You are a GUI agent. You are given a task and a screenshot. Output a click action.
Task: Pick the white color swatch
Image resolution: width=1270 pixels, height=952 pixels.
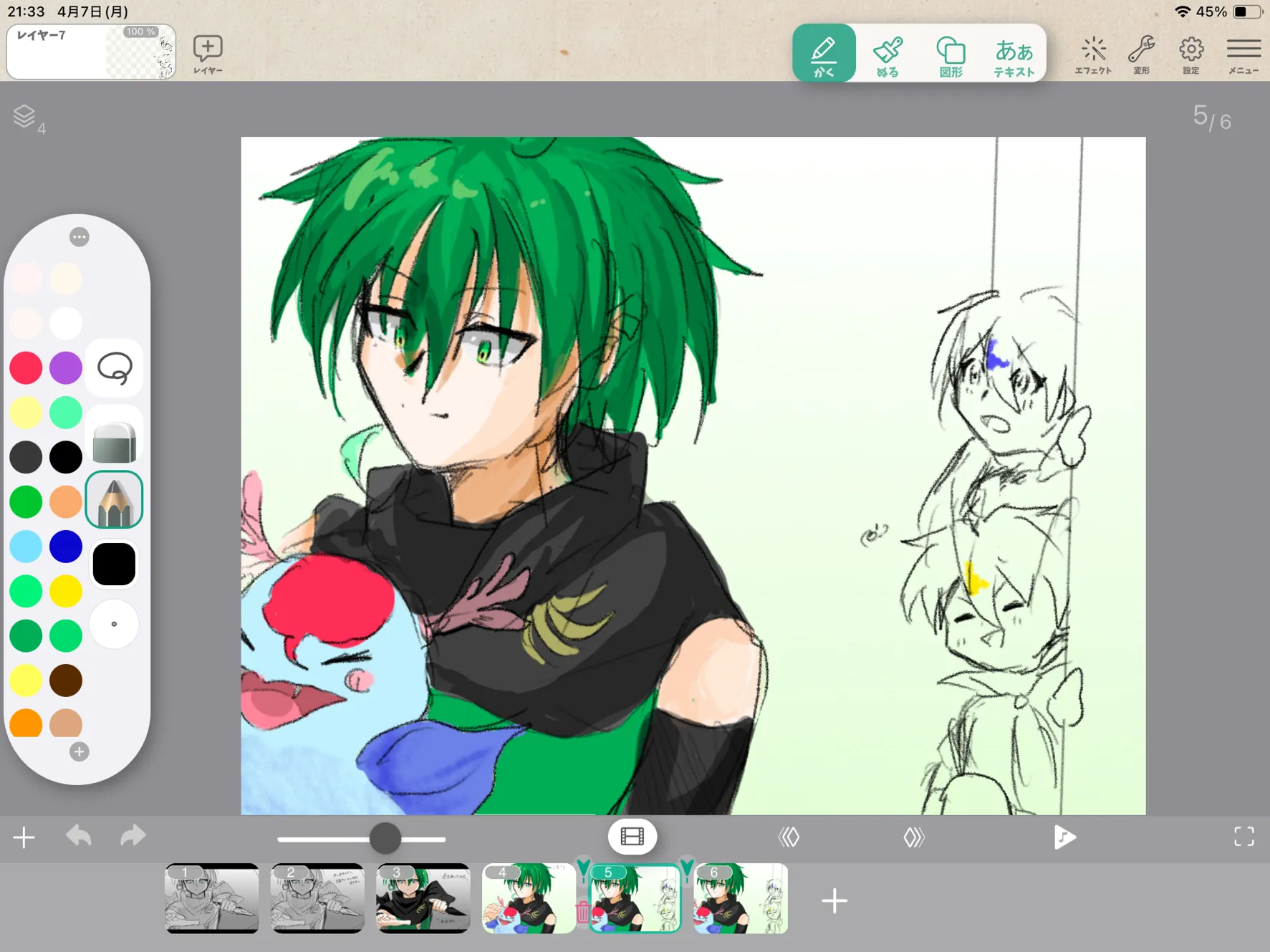pyautogui.click(x=66, y=323)
